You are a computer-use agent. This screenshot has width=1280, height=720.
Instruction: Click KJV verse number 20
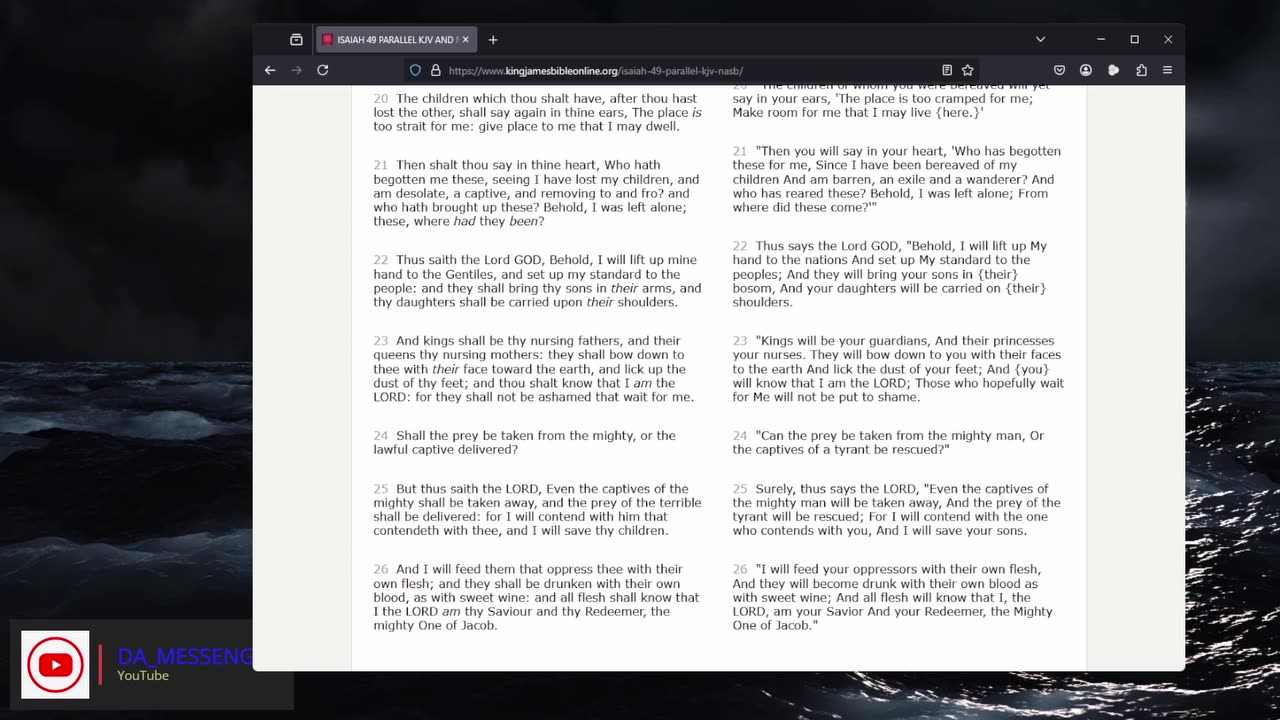point(381,99)
